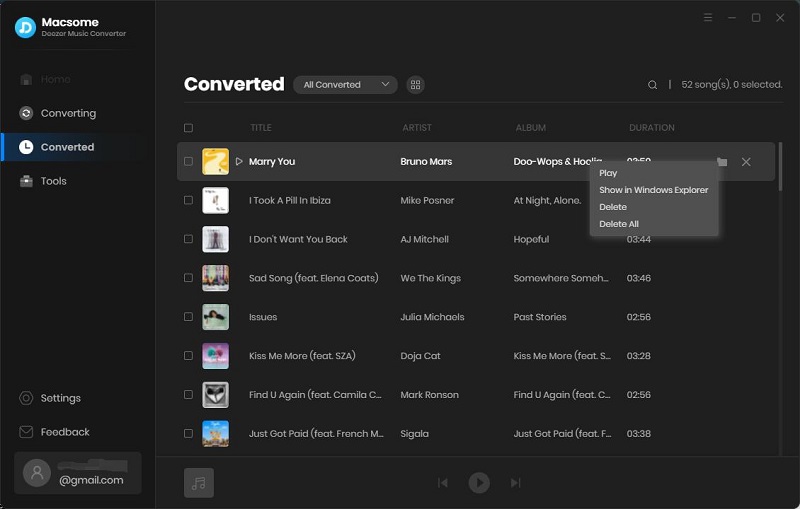
Task: Click artist name Mike Posner
Action: pyautogui.click(x=427, y=200)
